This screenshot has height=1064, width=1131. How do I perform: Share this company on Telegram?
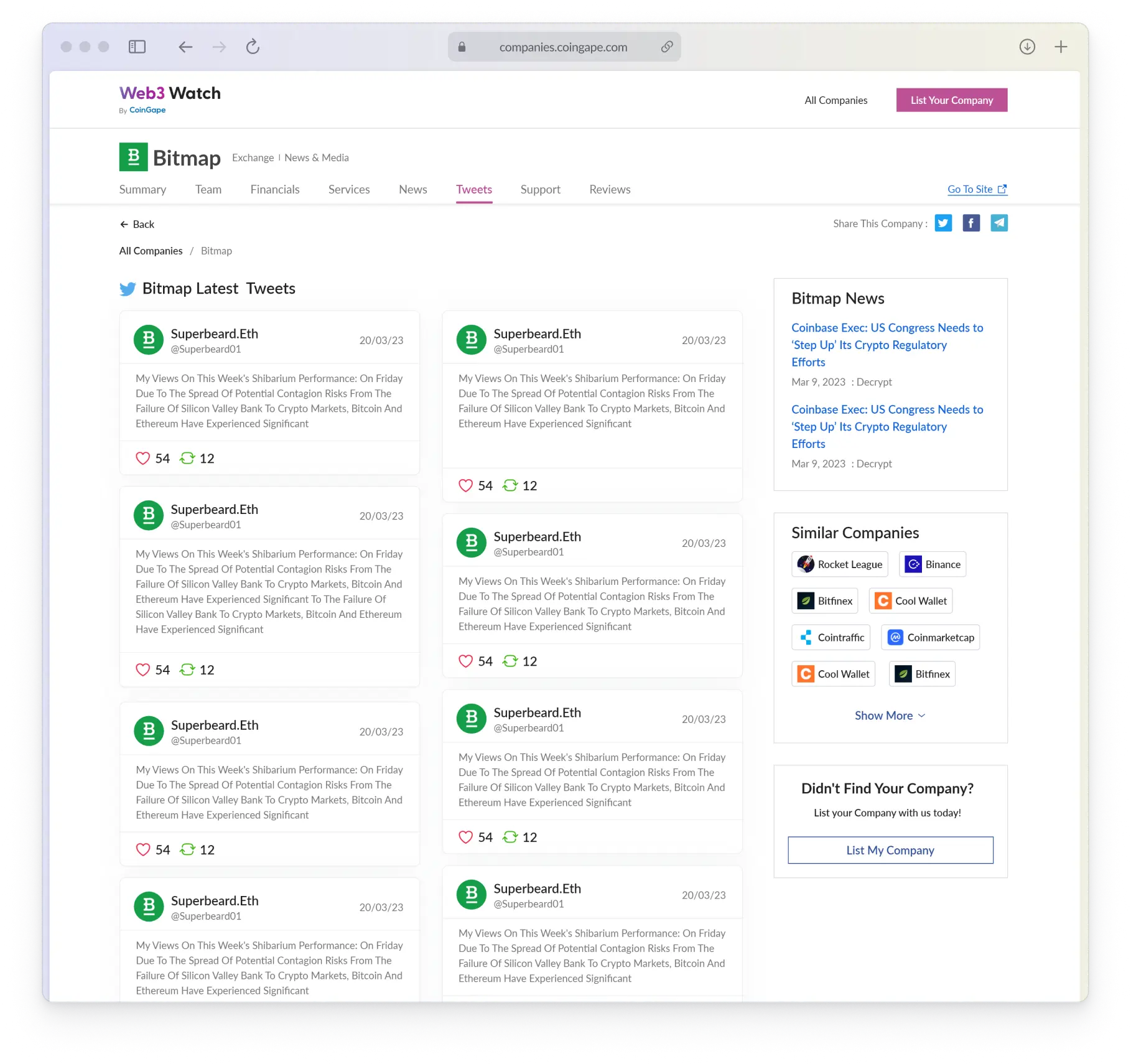(999, 223)
